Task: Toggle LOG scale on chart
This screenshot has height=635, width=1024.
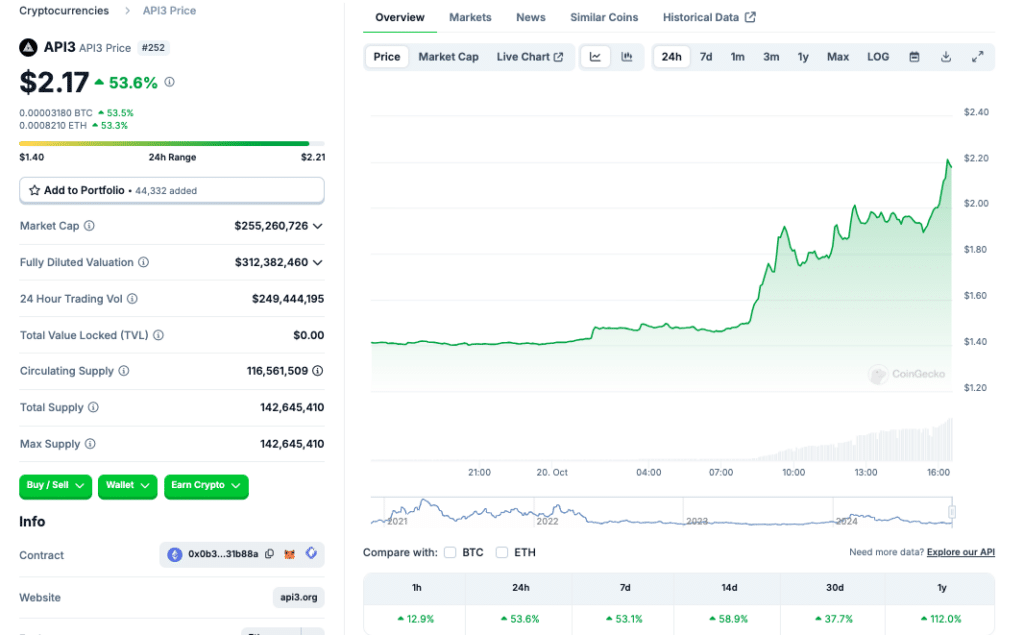Action: 878,57
